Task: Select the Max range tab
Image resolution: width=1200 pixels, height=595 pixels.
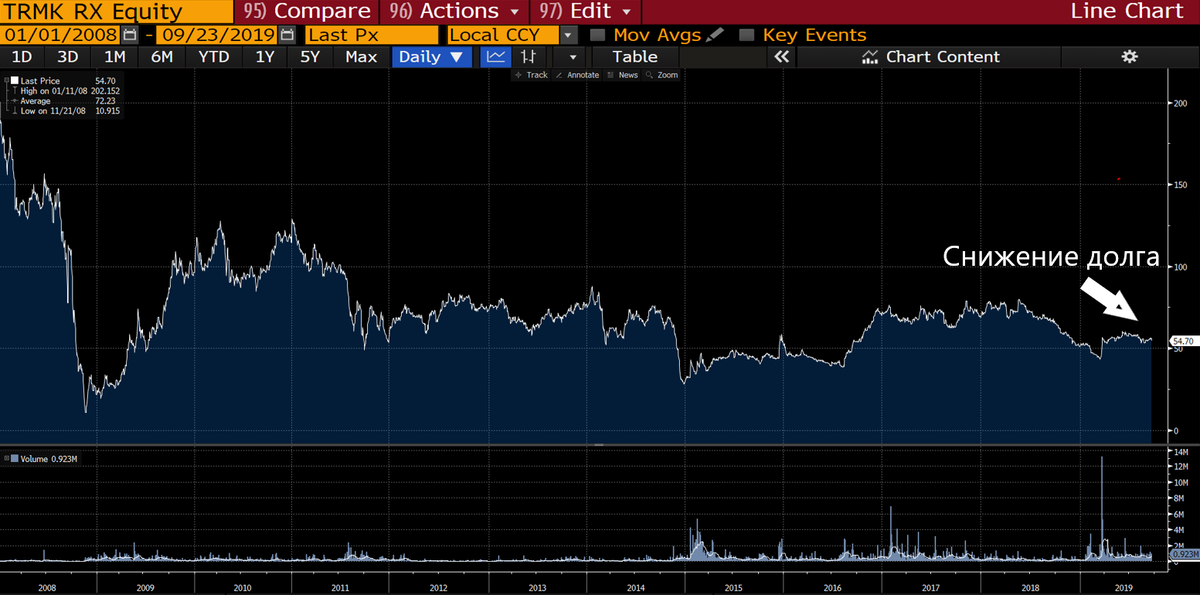Action: pos(361,57)
